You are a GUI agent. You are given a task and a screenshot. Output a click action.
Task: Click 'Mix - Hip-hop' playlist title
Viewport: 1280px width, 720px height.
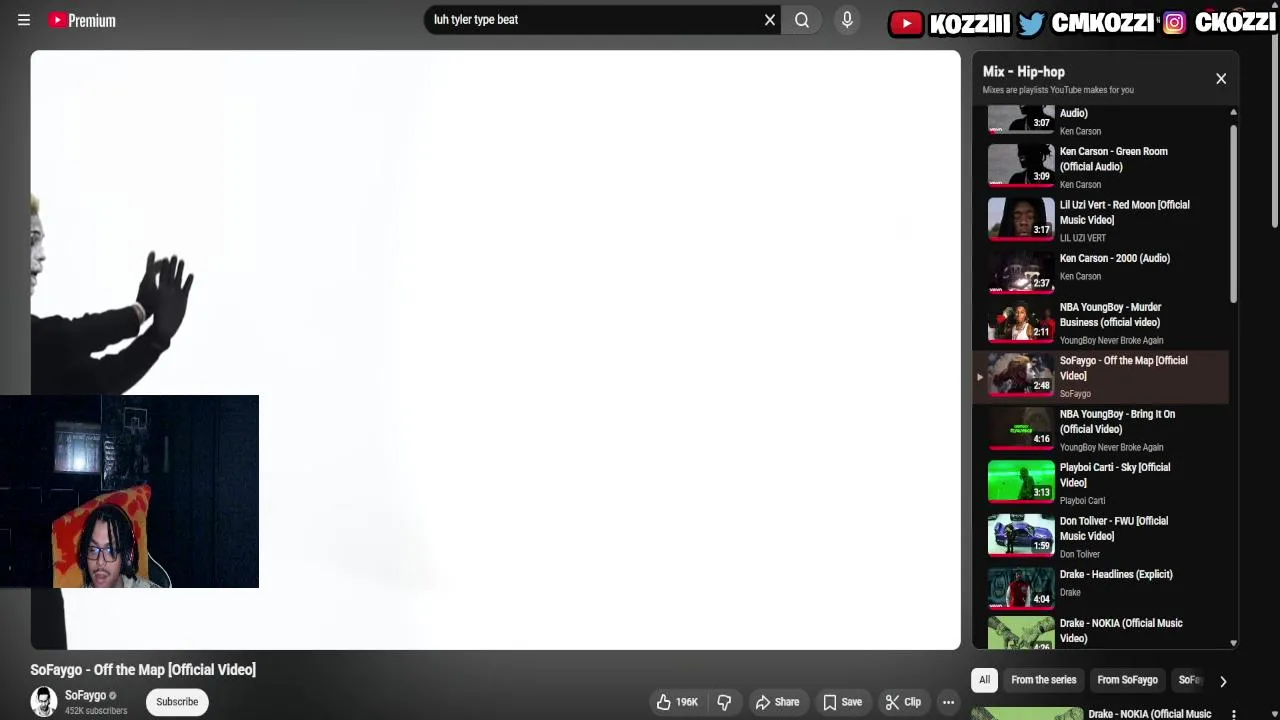pyautogui.click(x=1023, y=72)
